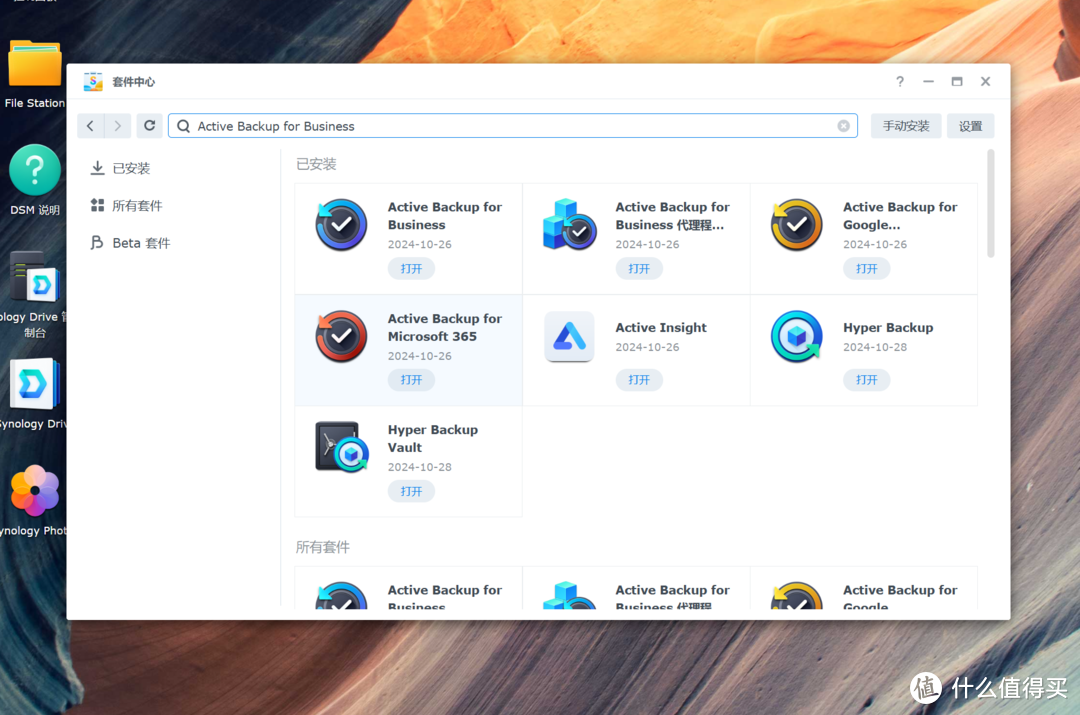Click the Hyper Backup Vault safe icon
This screenshot has width=1080, height=715.
[x=341, y=447]
